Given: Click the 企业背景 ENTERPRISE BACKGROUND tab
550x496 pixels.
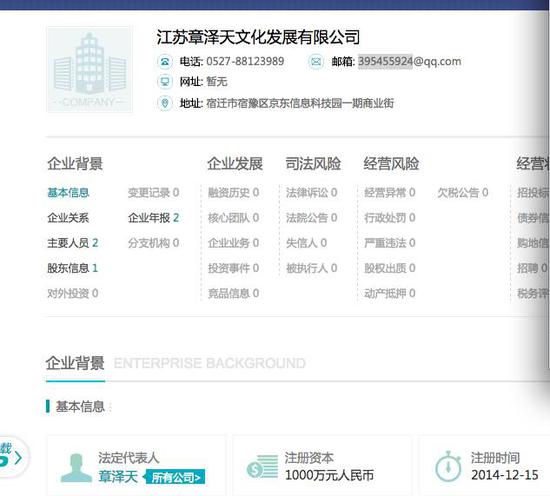Looking at the screenshot, I should [175, 363].
